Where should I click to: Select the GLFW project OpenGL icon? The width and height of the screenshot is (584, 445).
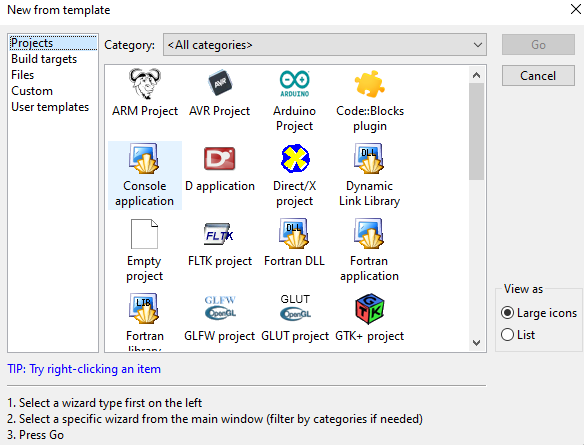point(220,308)
